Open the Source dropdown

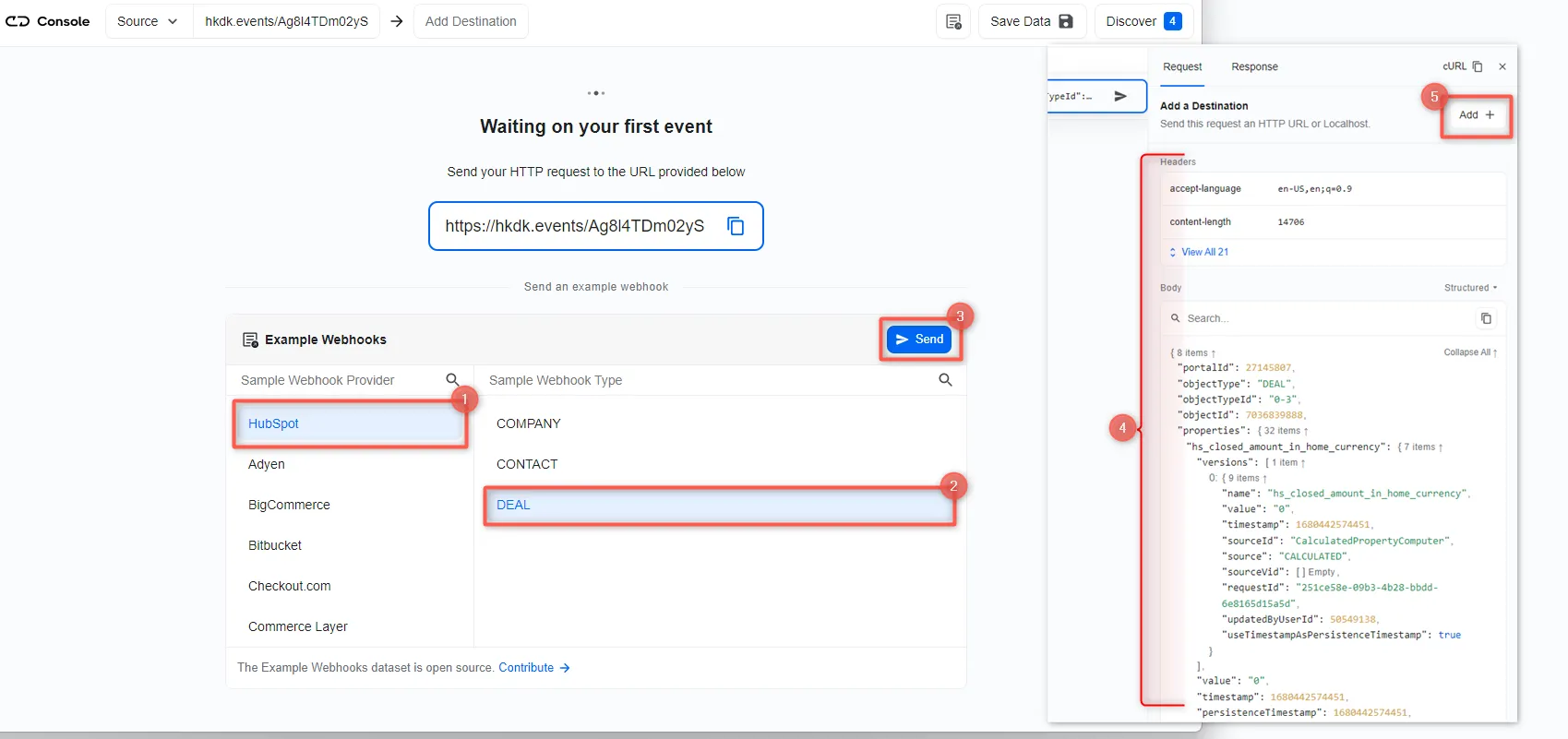pyautogui.click(x=148, y=21)
